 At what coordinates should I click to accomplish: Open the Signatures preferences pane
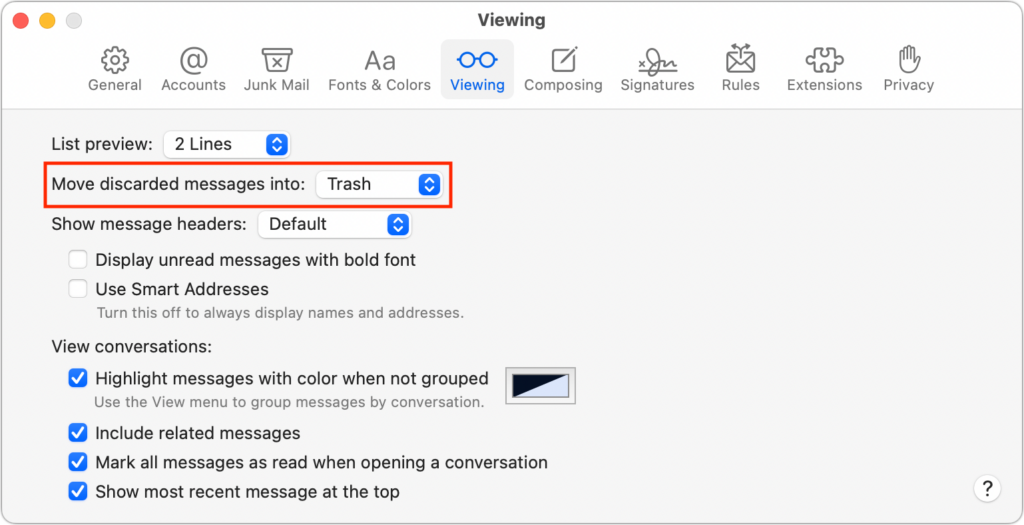(657, 68)
